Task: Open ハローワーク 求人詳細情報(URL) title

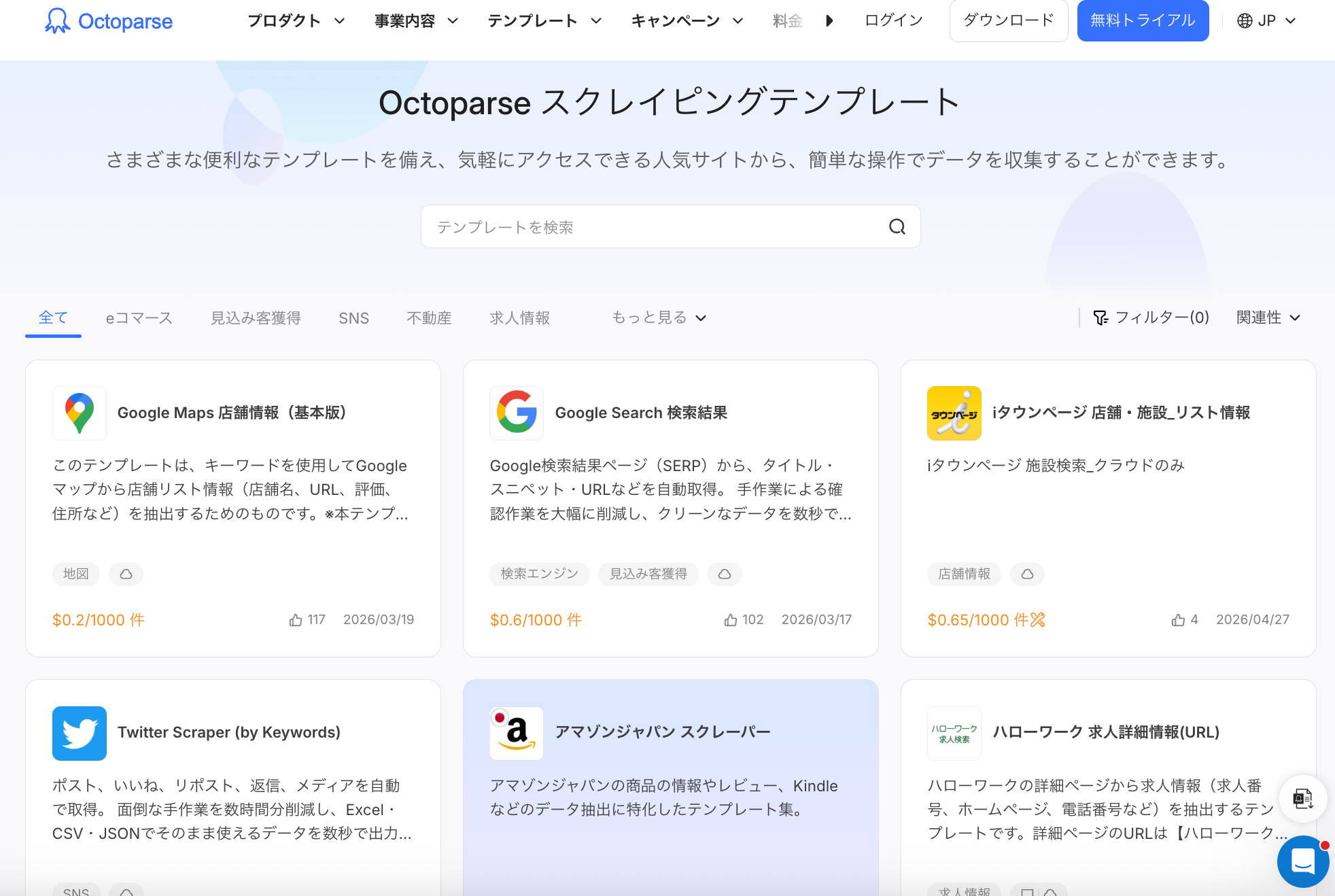Action: (x=1106, y=732)
